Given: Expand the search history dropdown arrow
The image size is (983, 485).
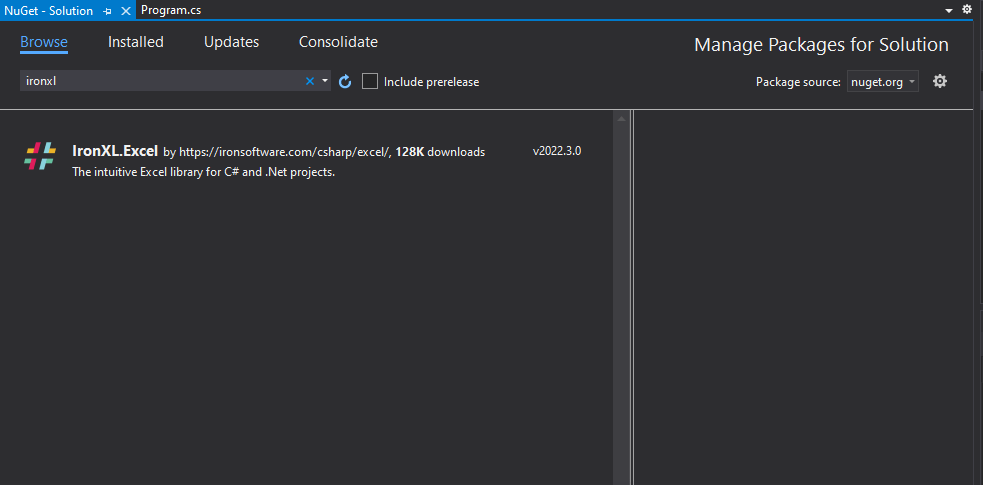Looking at the screenshot, I should [324, 81].
